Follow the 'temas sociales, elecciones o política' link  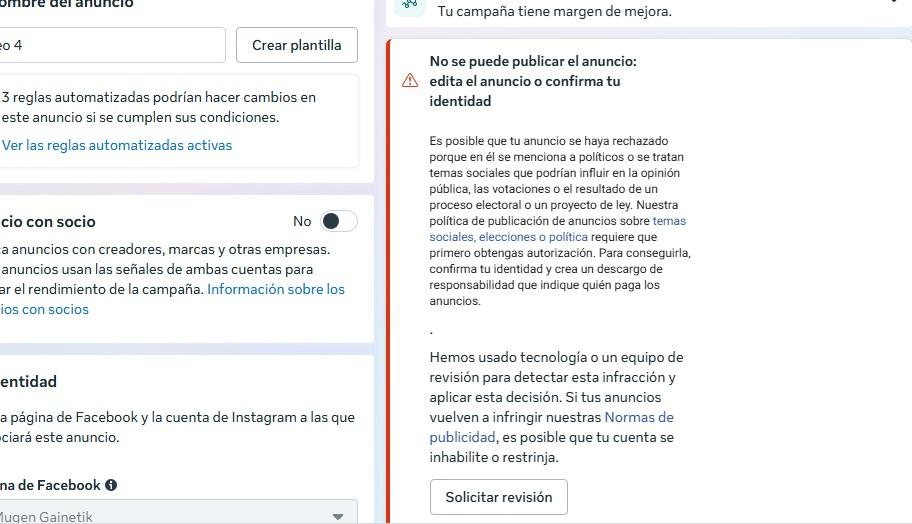pyautogui.click(x=508, y=237)
